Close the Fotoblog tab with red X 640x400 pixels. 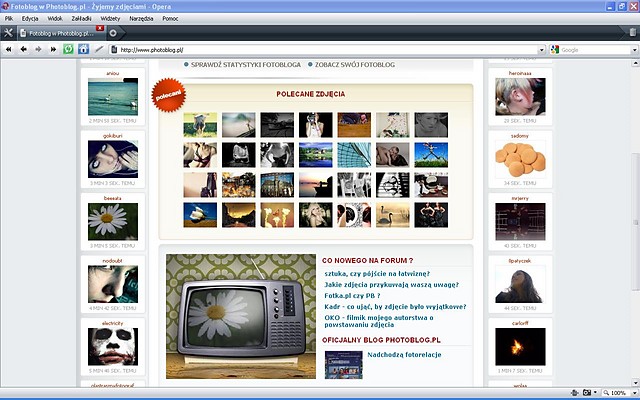click(x=100, y=28)
